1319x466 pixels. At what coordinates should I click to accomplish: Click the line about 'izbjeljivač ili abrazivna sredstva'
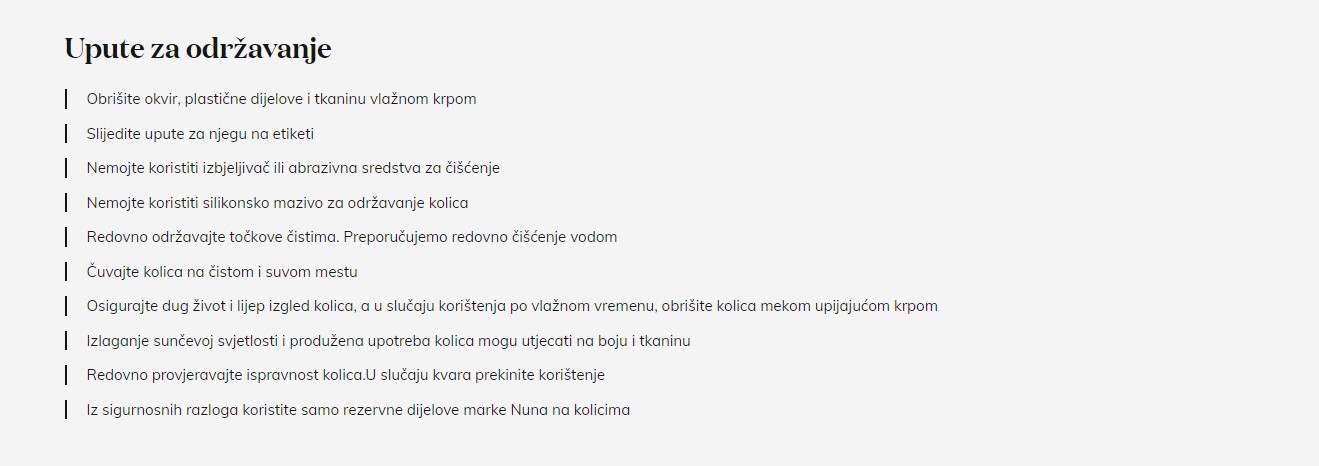(x=293, y=168)
